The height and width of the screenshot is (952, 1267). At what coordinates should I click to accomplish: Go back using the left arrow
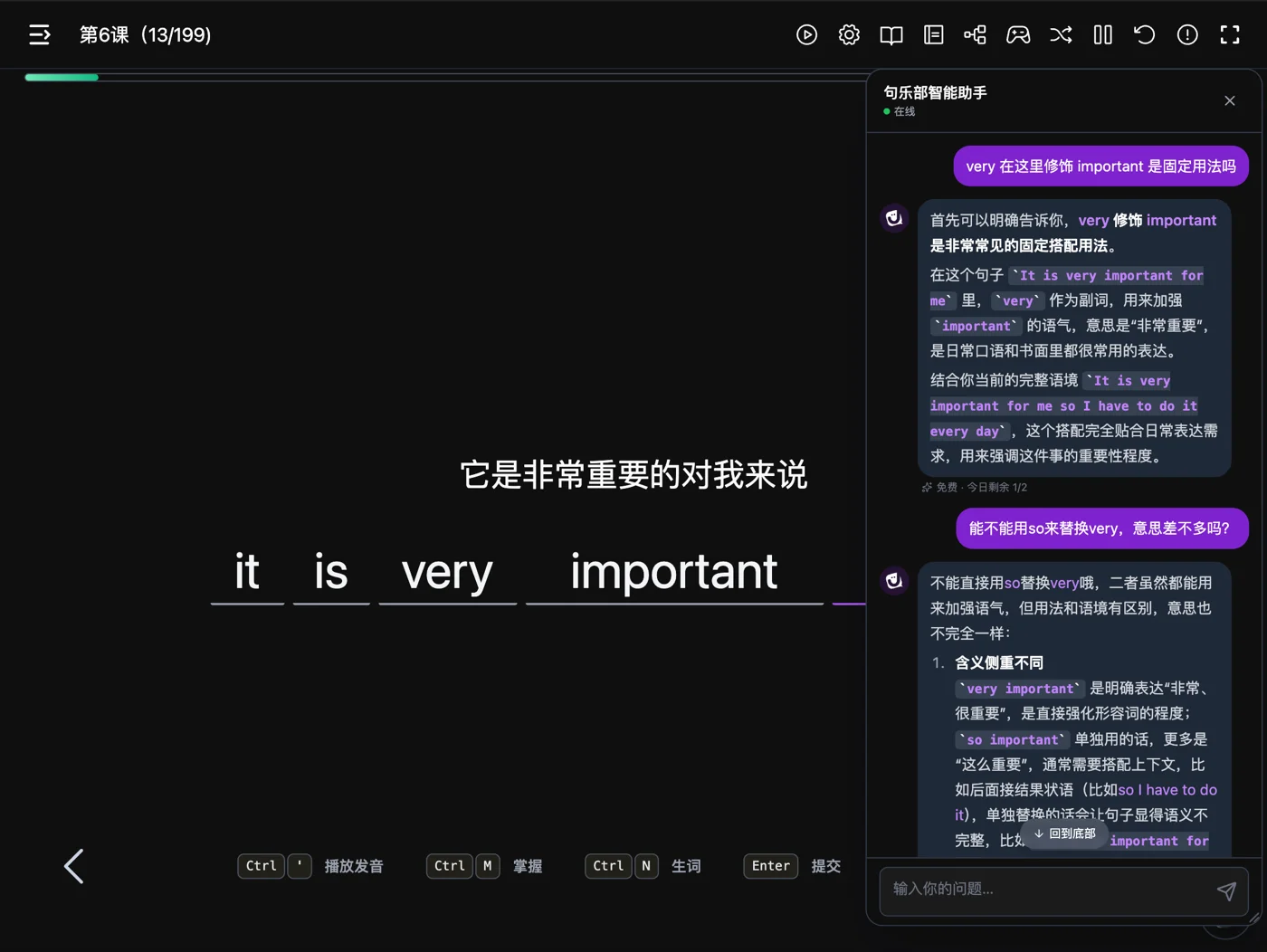(74, 866)
